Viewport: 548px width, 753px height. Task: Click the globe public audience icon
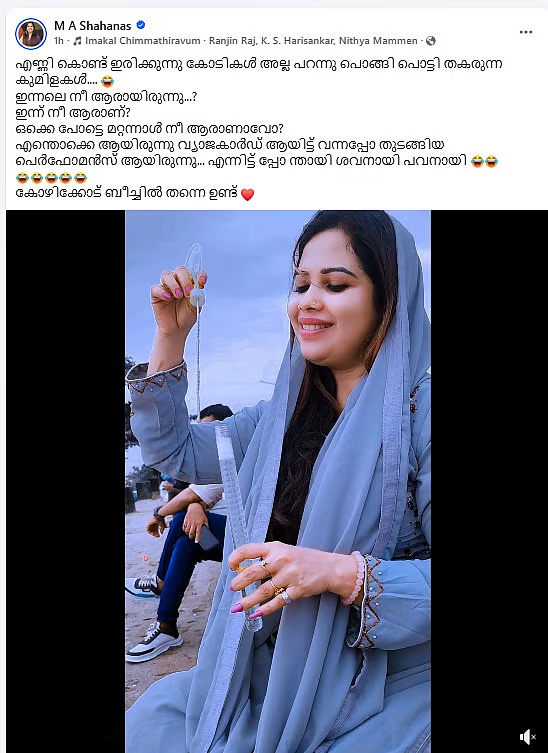tap(431, 41)
